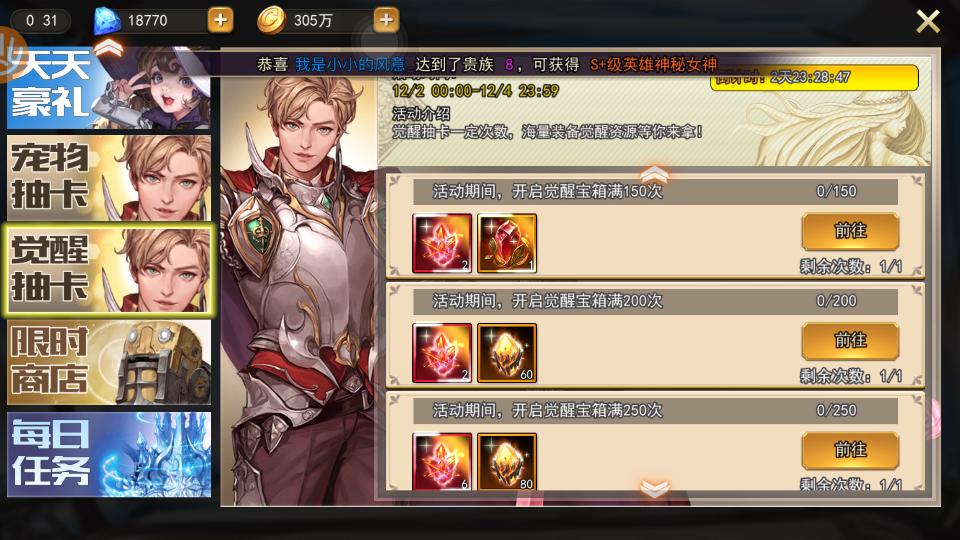960x540 pixels.
Task: Open golden gem reward showing 60
Action: [507, 353]
